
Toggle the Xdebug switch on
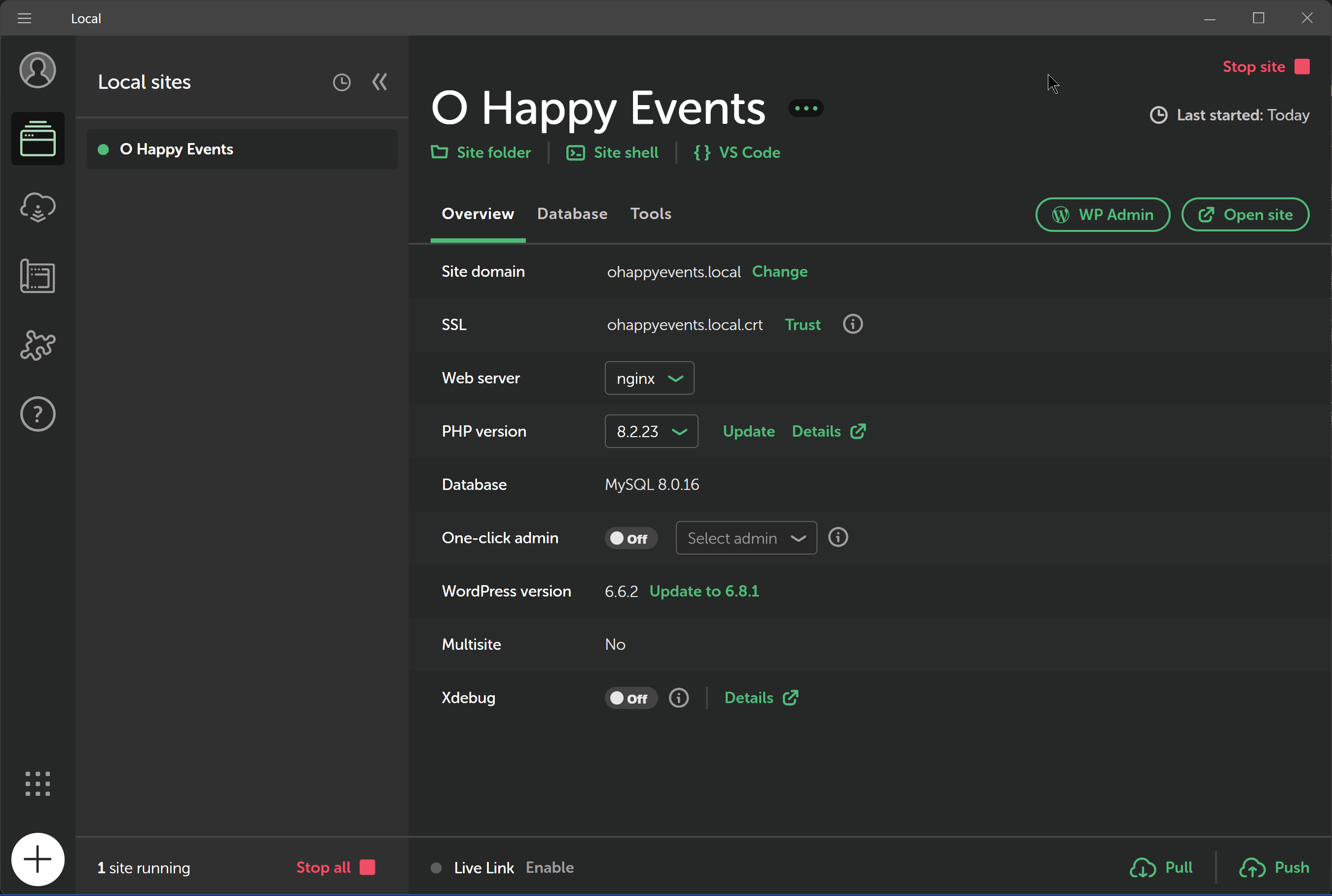(x=630, y=698)
